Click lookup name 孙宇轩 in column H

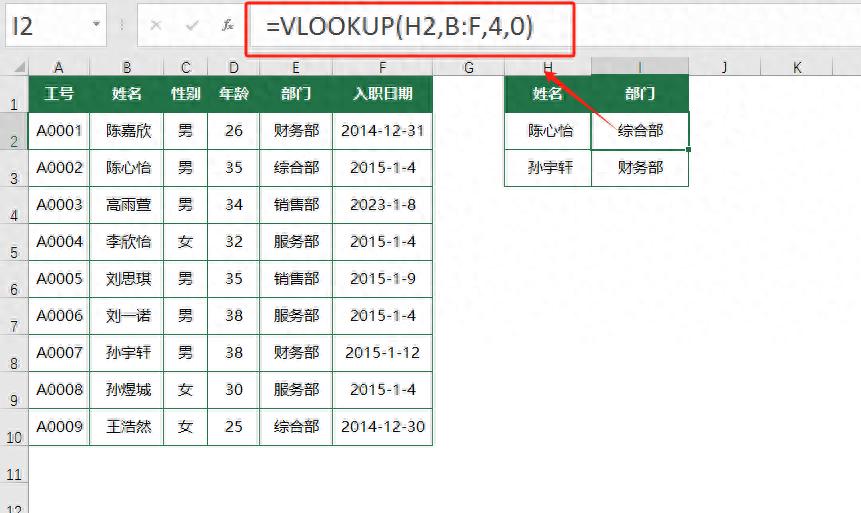click(x=548, y=168)
